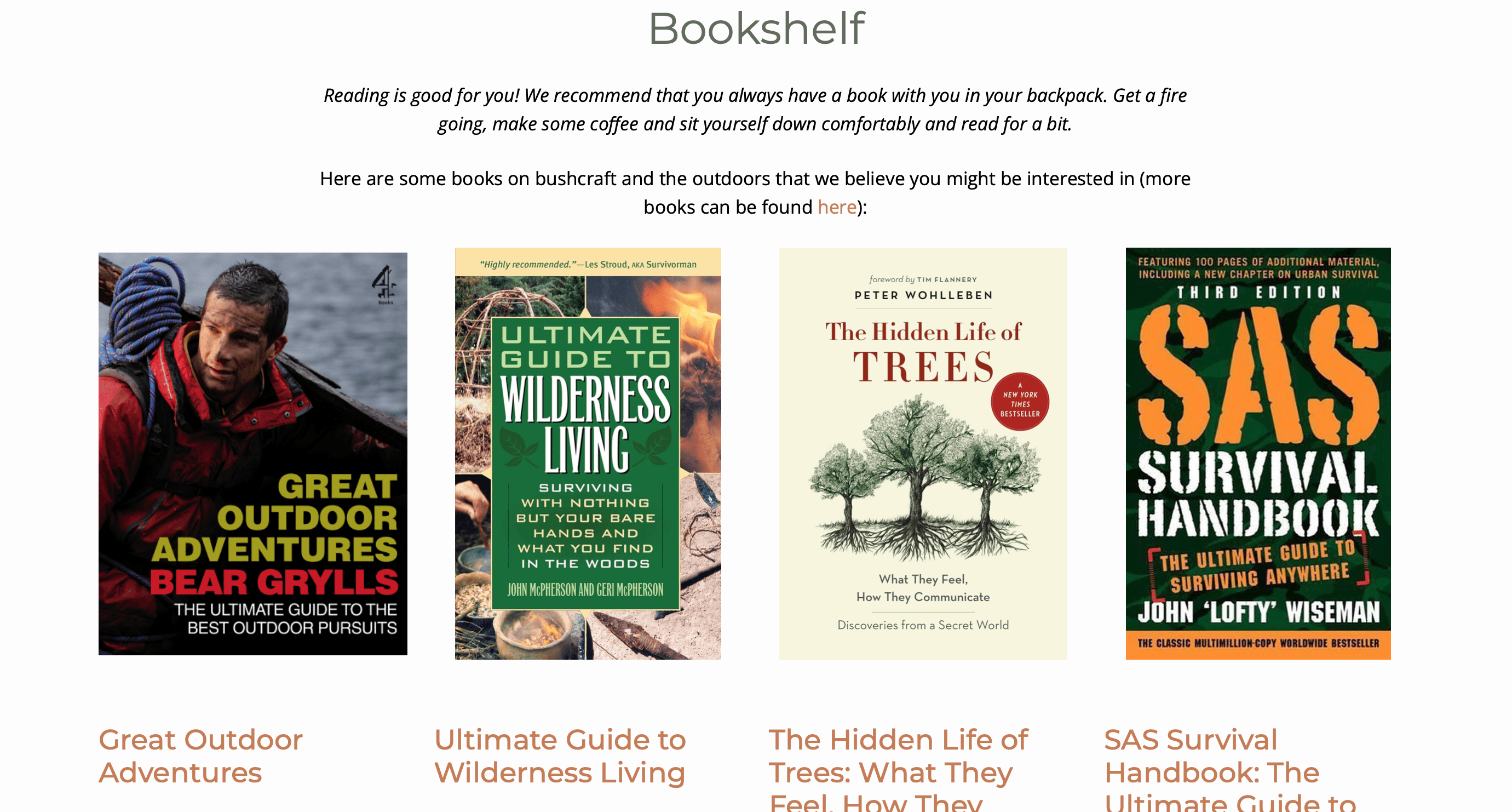This screenshot has height=812, width=1512.
Task: Open the 'Ultimate Guide to Wilderness Living' title link
Action: point(560,756)
